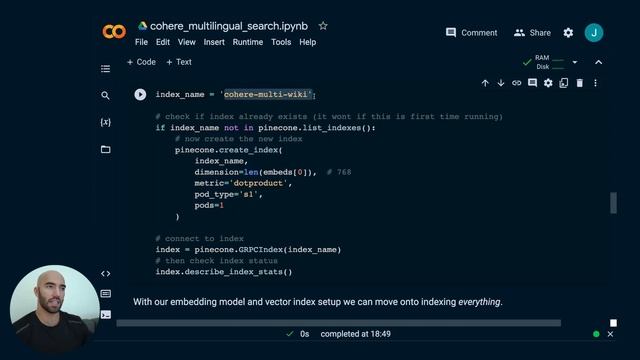Click the green connection status dot
Viewport: 640px width, 360px height.
(x=596, y=334)
